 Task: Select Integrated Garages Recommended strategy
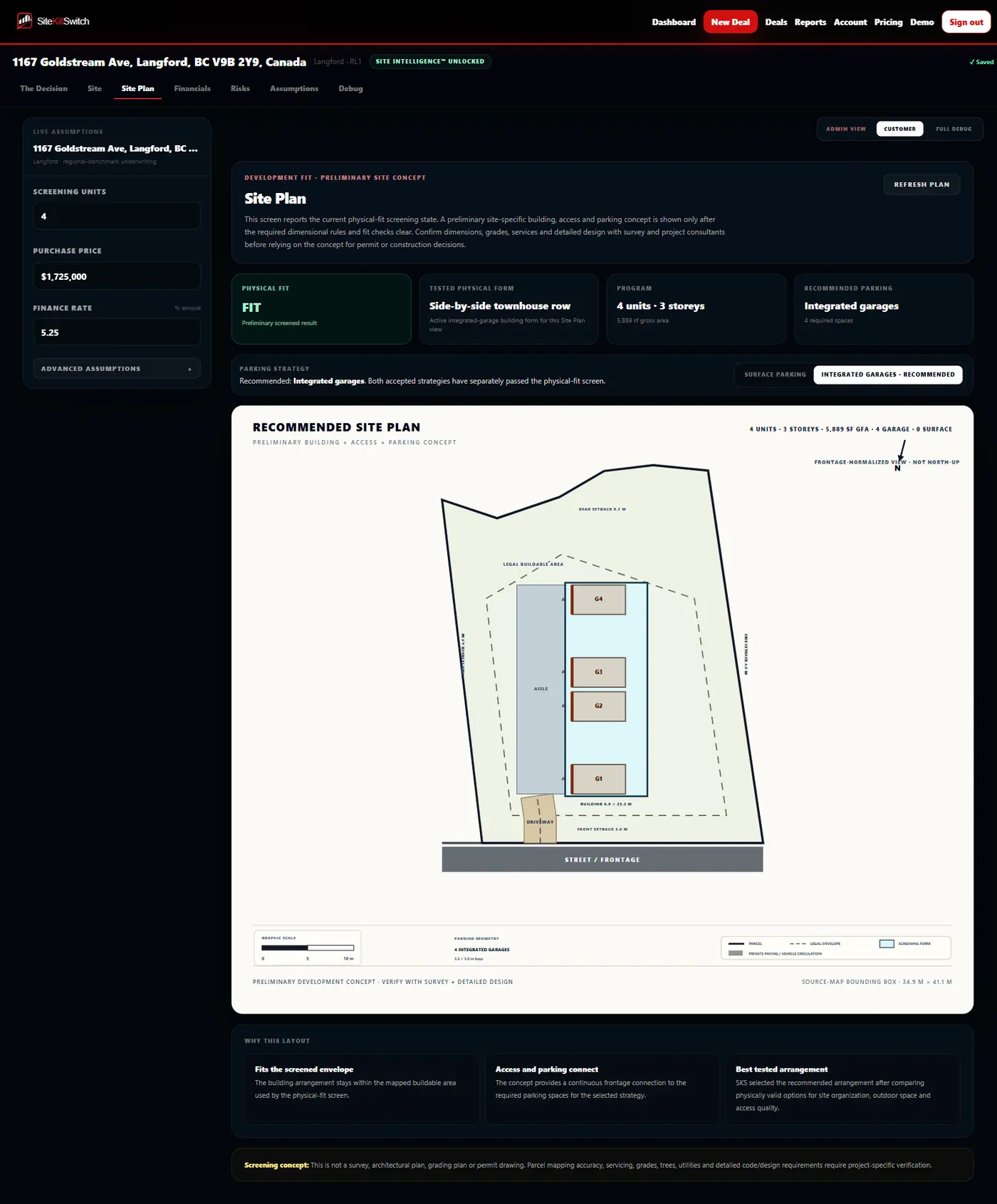pyautogui.click(x=888, y=375)
